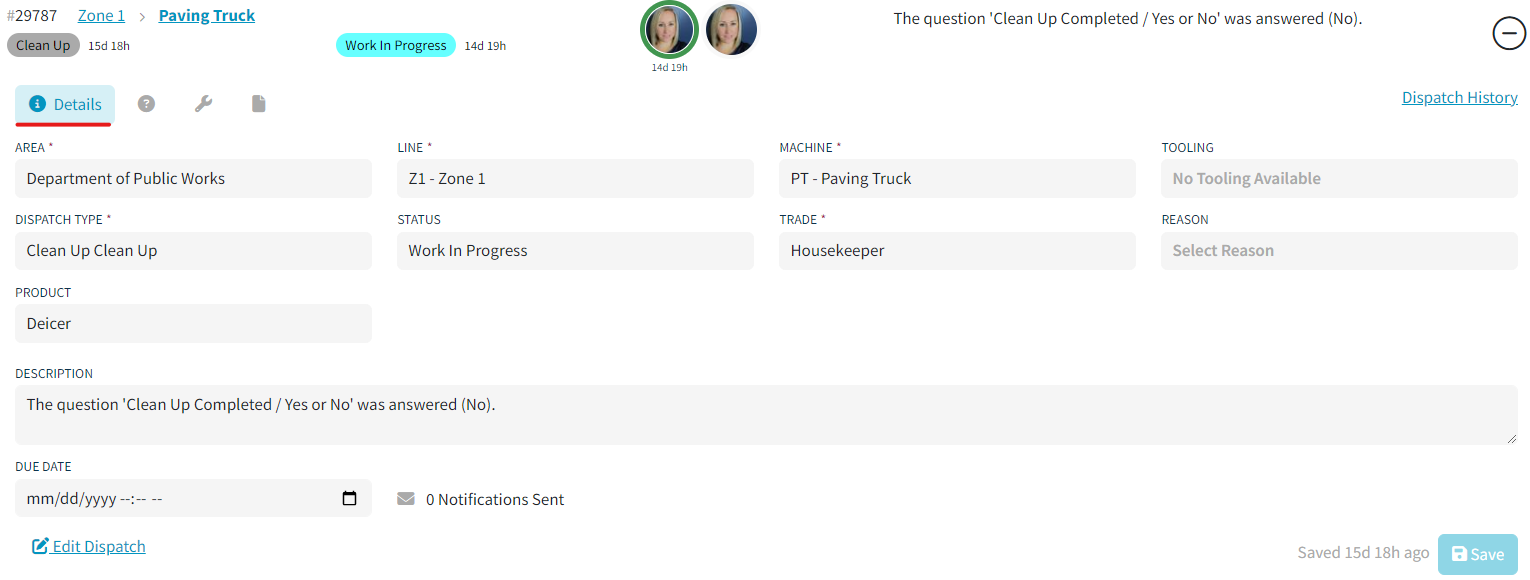This screenshot has width=1530, height=580.
Task: Open the Select Reason dropdown
Action: (x=1339, y=250)
